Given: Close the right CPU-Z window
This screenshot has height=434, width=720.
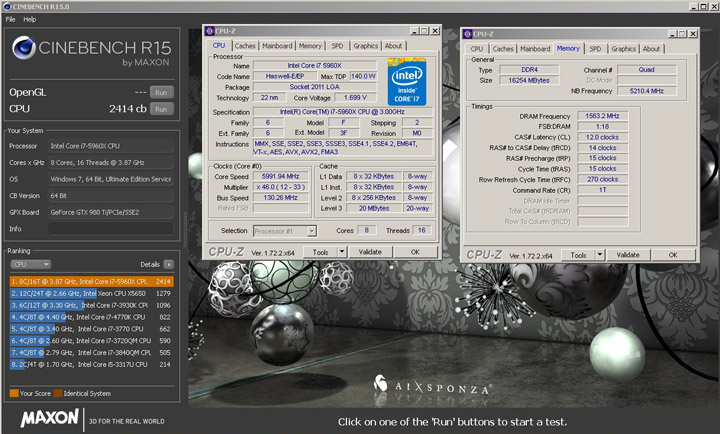Looking at the screenshot, I should [693, 34].
